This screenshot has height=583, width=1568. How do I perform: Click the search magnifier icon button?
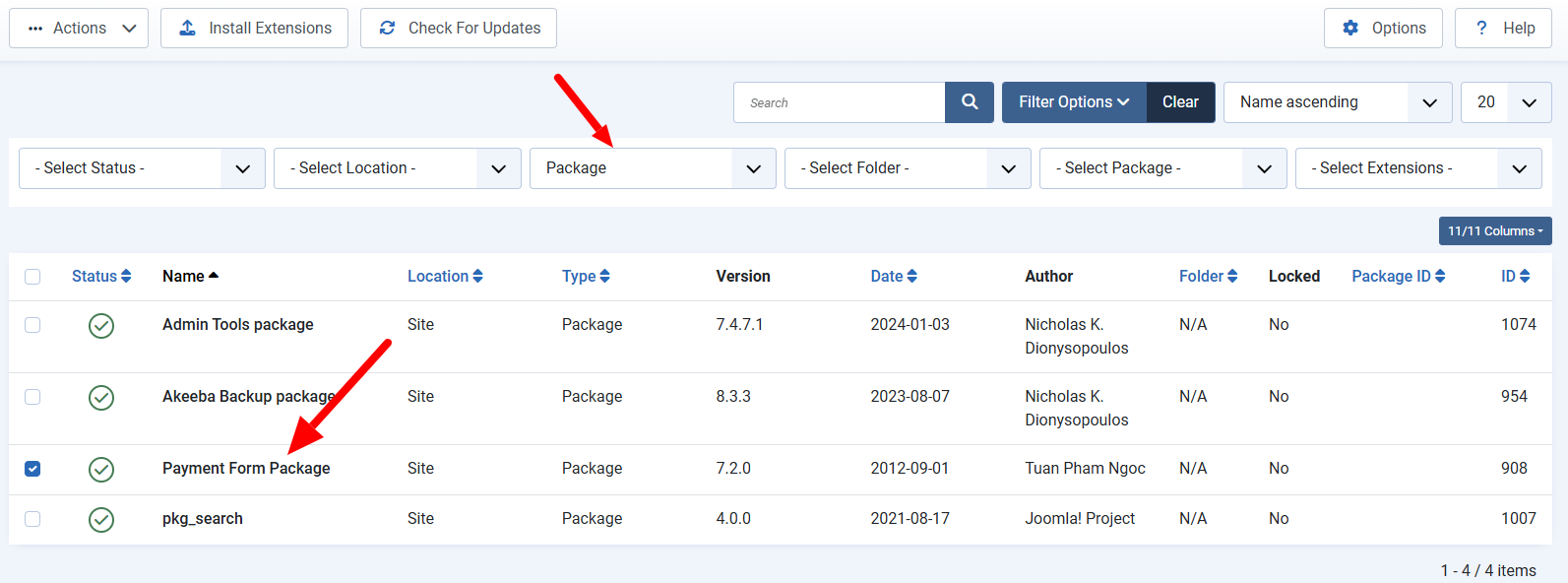click(970, 102)
